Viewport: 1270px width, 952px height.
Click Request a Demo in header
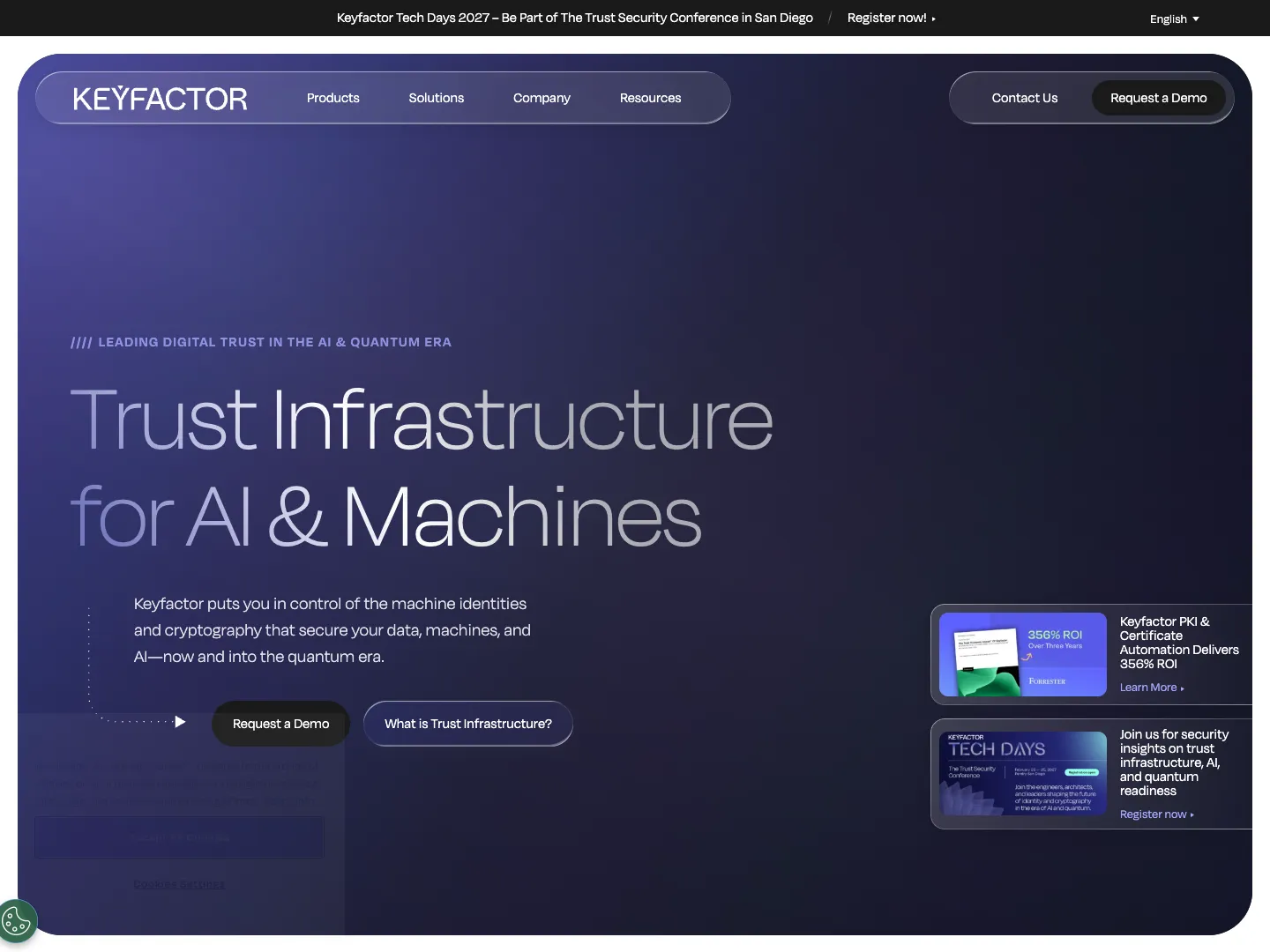[x=1158, y=98]
